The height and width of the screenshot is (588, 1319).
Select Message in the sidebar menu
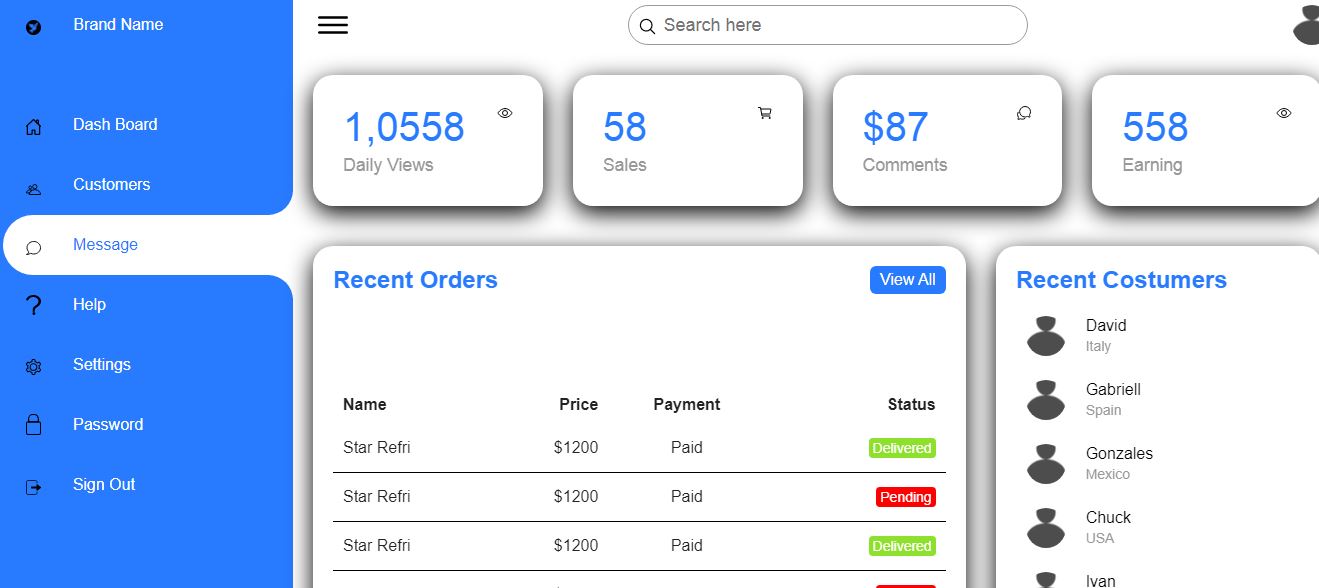coord(105,244)
